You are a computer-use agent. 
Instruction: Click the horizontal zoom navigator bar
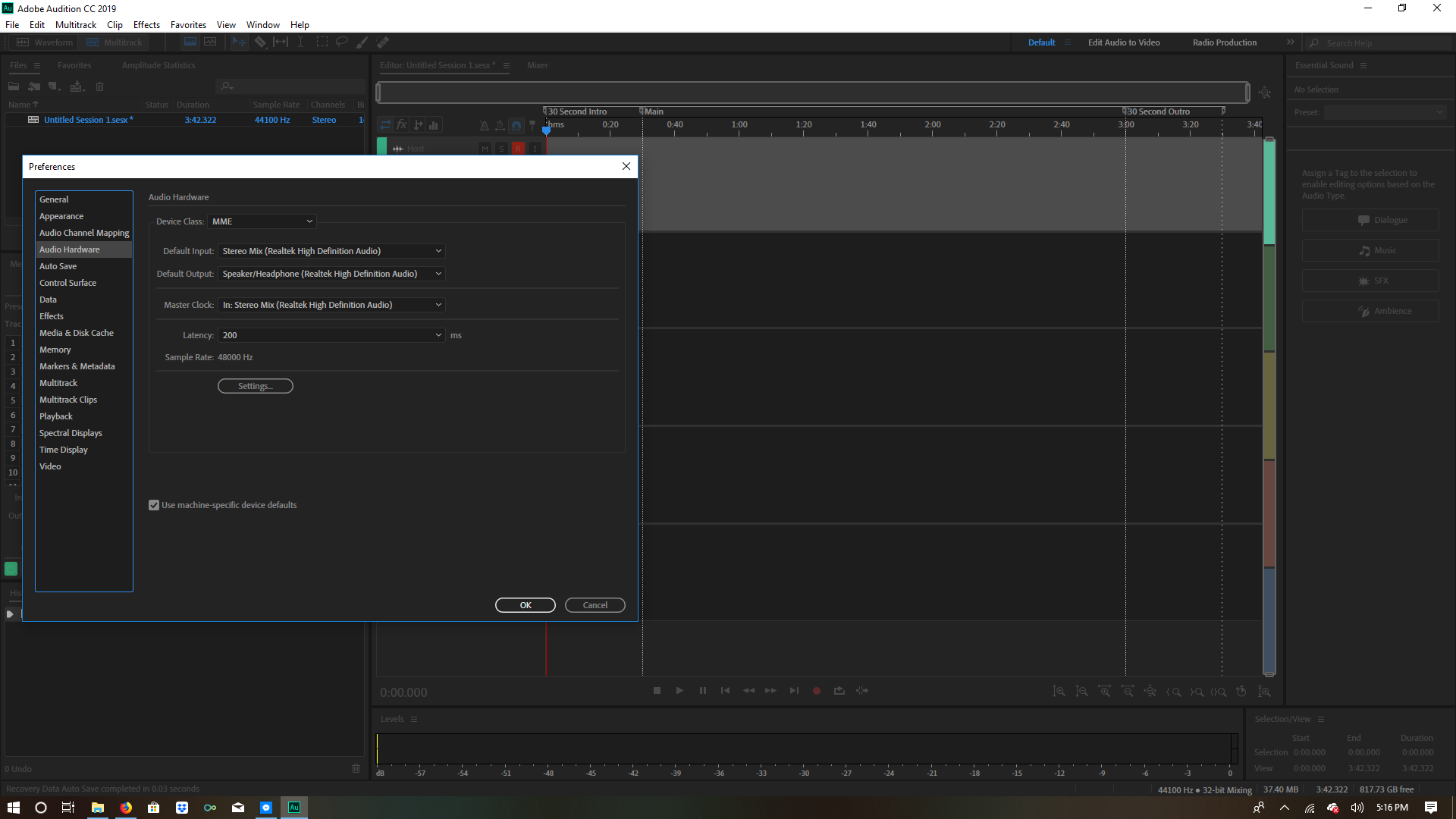tap(813, 93)
